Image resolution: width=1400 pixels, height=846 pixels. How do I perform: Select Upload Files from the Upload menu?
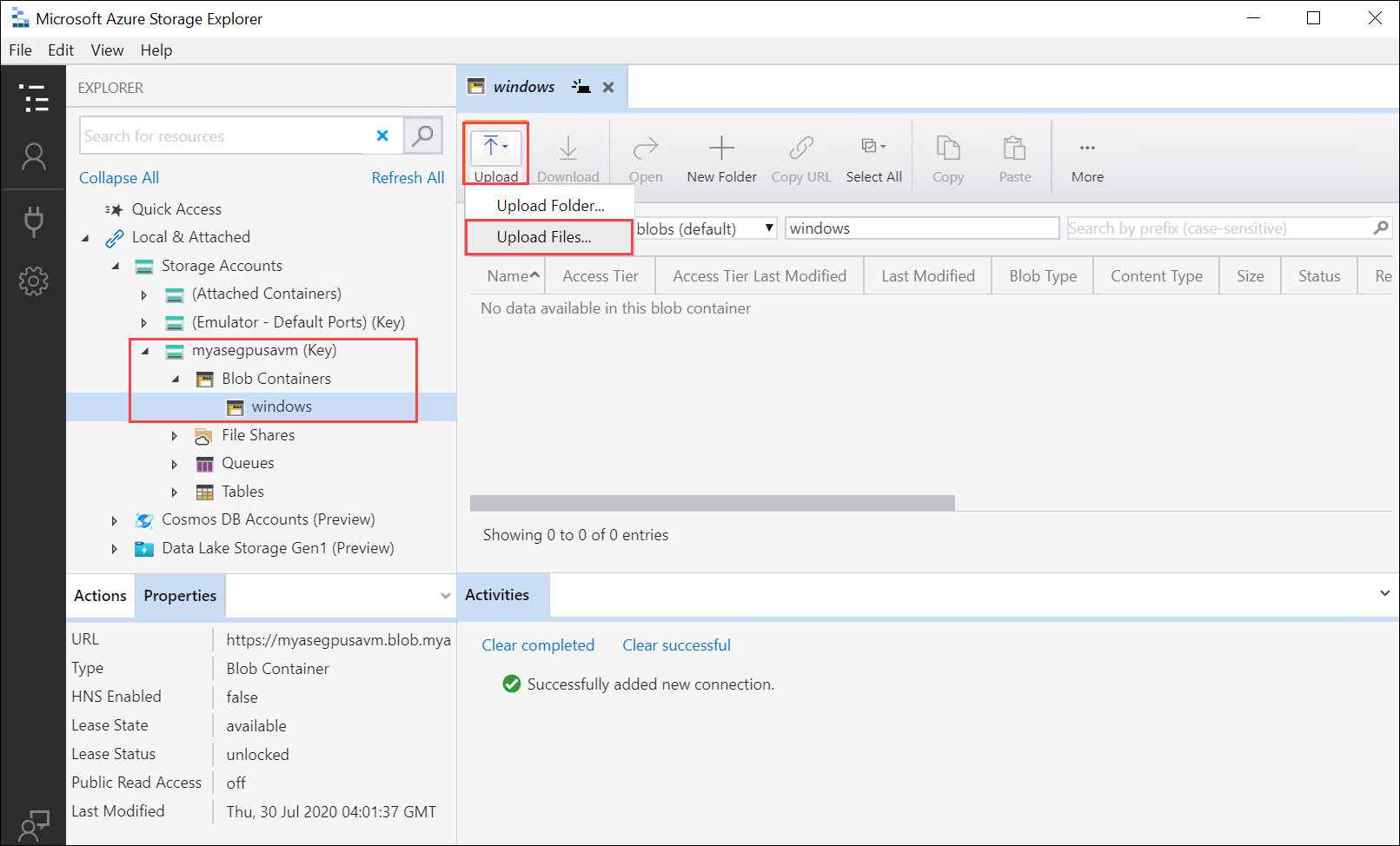pos(548,236)
